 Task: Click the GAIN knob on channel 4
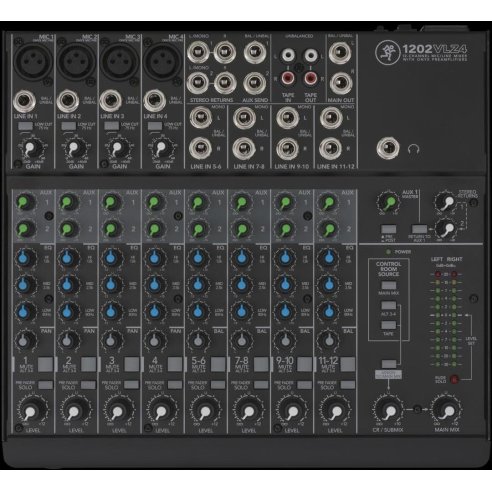[161, 148]
